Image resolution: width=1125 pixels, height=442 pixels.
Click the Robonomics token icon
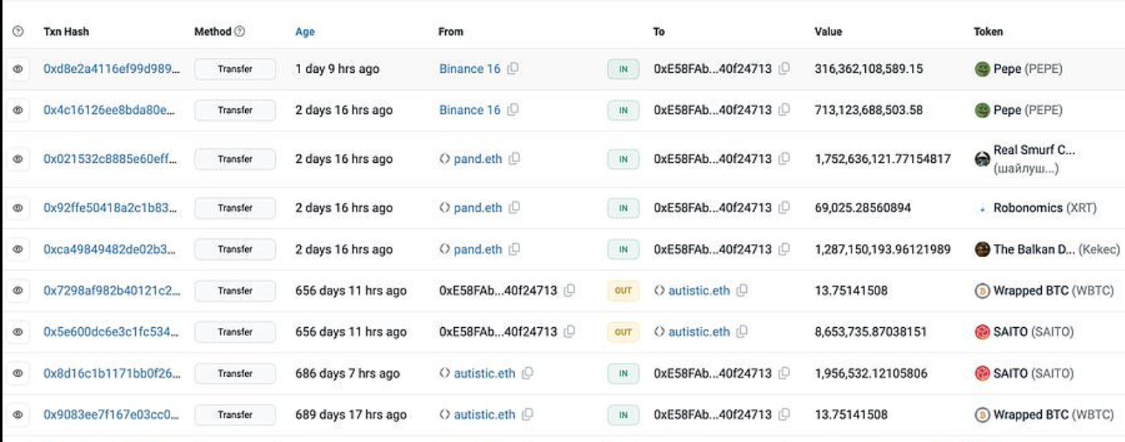pyautogui.click(x=982, y=208)
